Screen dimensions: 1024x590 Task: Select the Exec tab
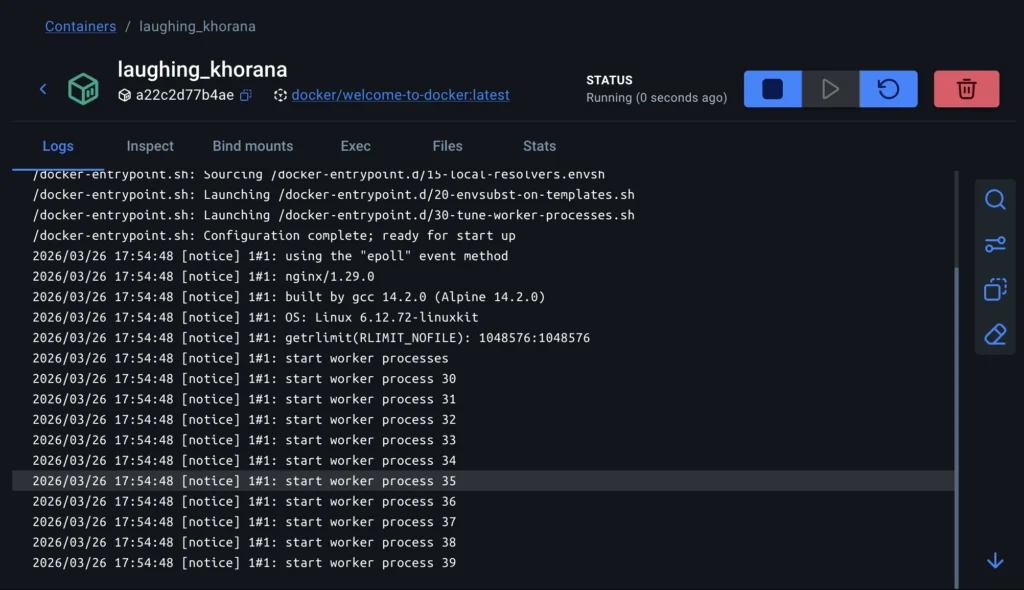click(x=355, y=146)
